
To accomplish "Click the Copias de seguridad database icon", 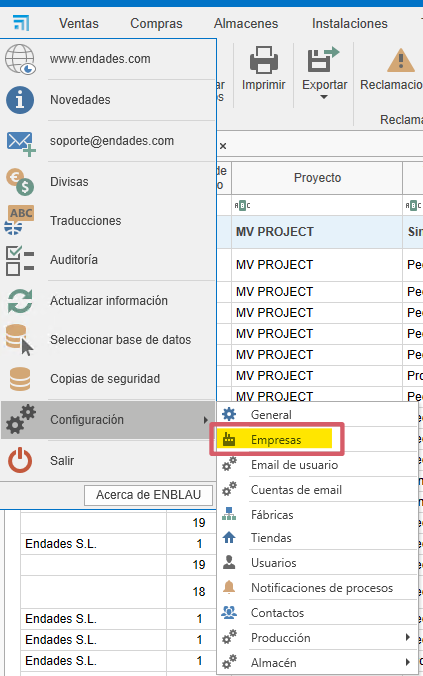I will (20, 379).
